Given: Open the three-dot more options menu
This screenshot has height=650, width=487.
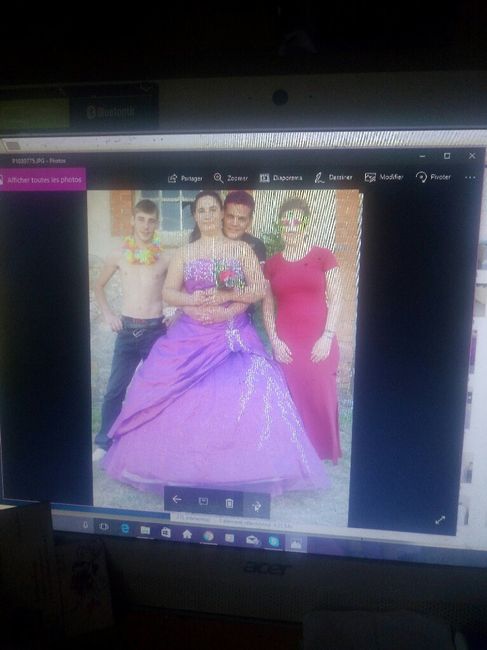Looking at the screenshot, I should (x=470, y=177).
